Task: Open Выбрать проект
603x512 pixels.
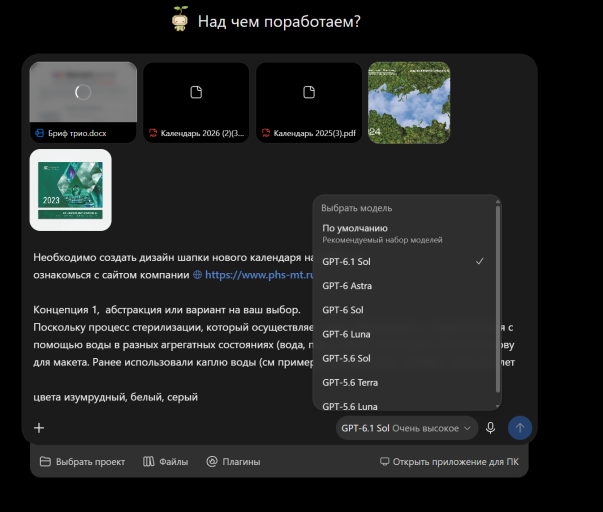Action: click(x=82, y=462)
